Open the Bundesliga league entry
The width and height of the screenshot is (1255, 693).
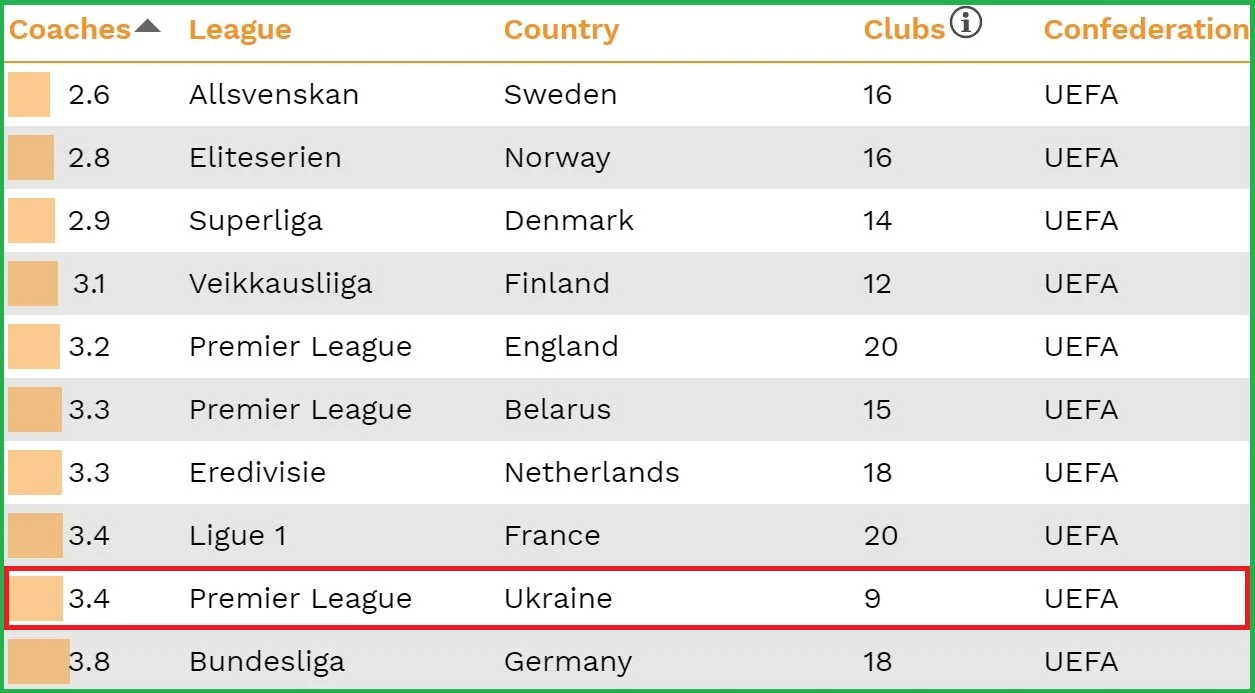point(267,662)
